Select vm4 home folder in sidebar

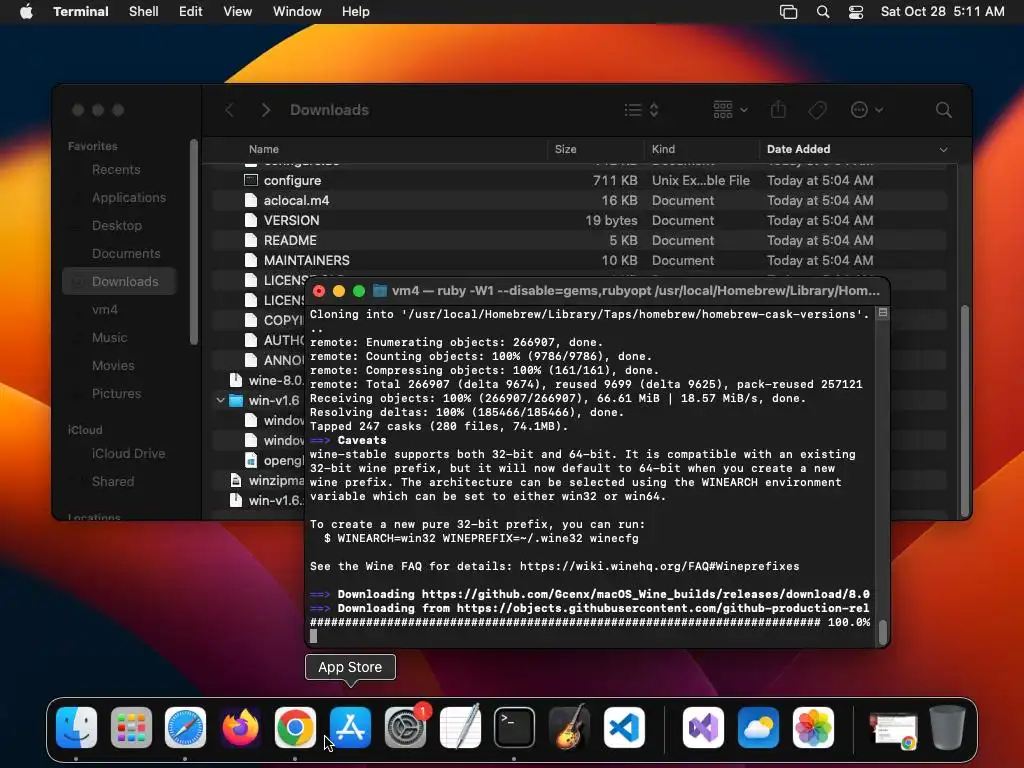click(104, 310)
